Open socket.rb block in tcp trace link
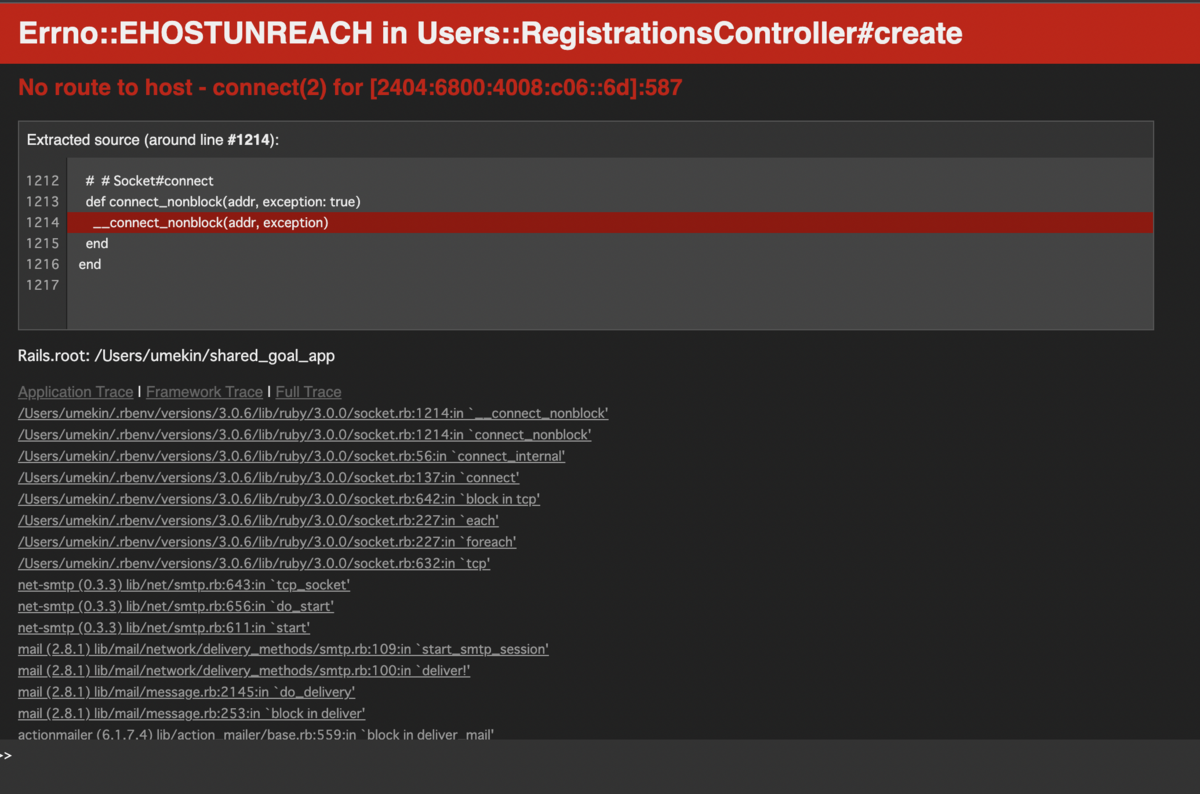 [x=278, y=499]
